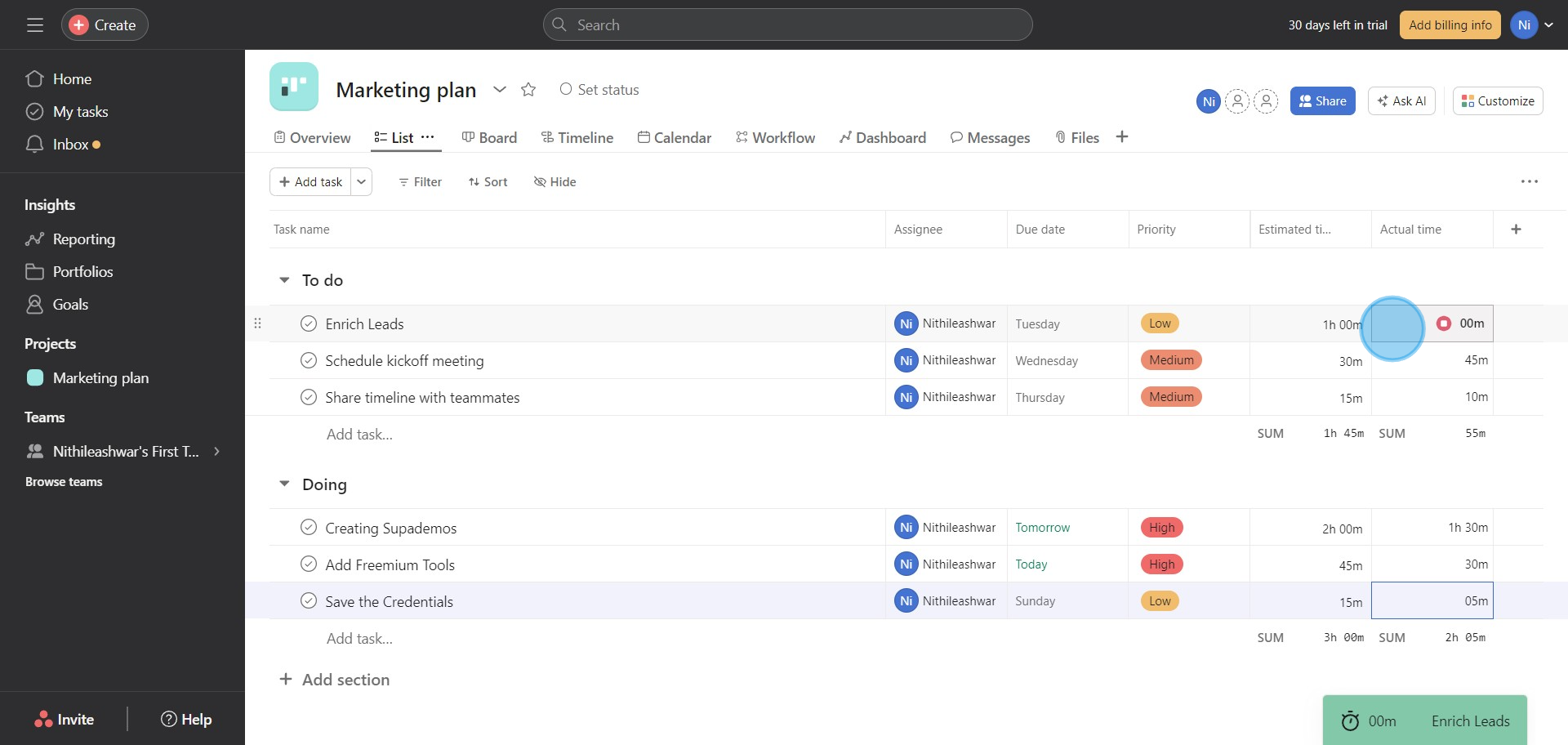
Task: Add first empty member placeholder
Action: pos(1237,101)
